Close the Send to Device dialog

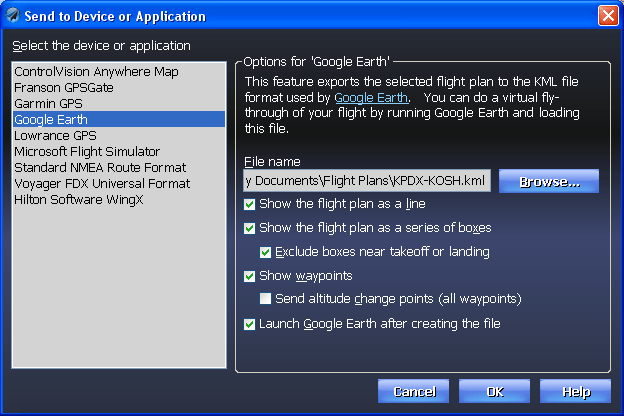(x=608, y=16)
